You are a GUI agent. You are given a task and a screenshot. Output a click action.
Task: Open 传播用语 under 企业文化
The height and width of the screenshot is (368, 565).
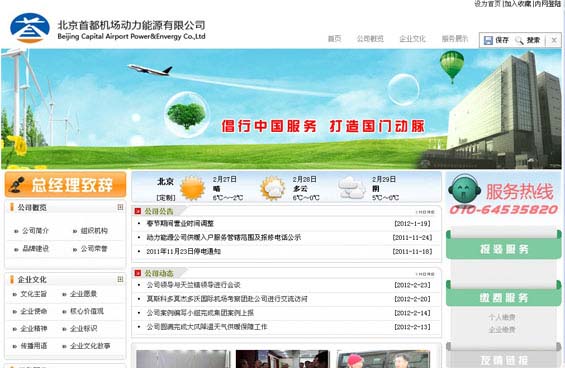pyautogui.click(x=34, y=346)
